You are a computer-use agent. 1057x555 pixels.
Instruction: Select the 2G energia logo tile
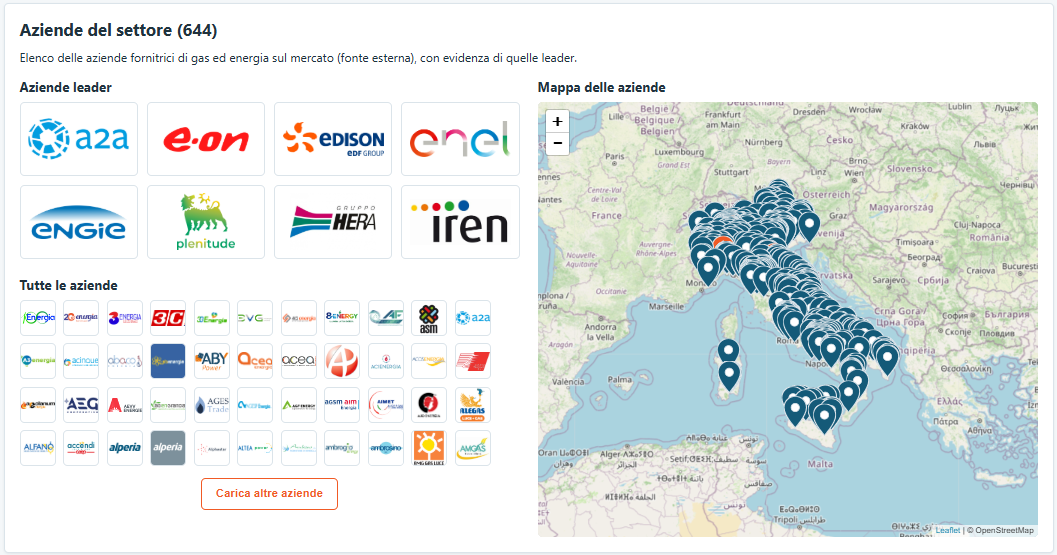(81, 318)
